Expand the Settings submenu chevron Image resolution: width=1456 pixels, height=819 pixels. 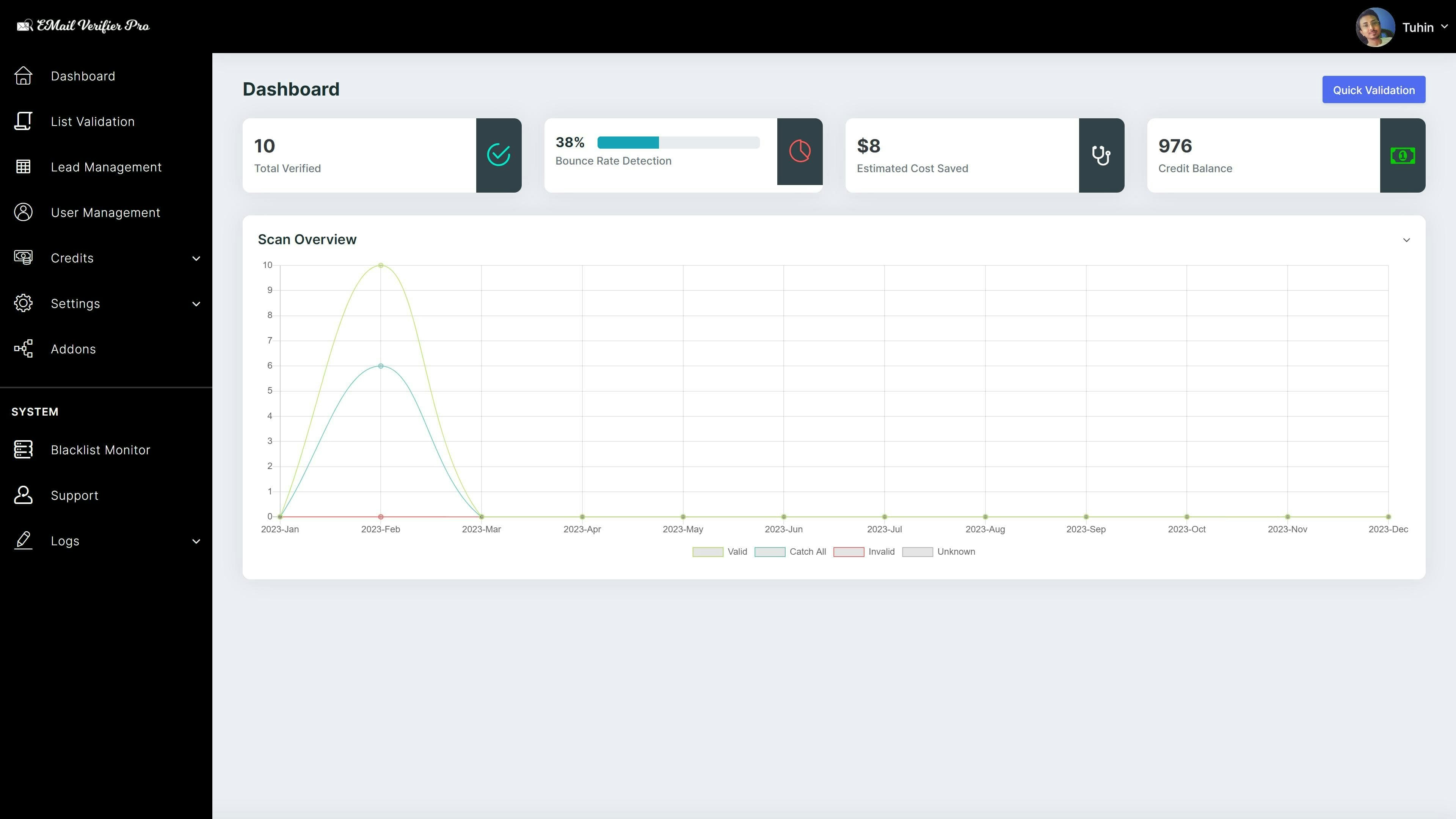(x=196, y=304)
